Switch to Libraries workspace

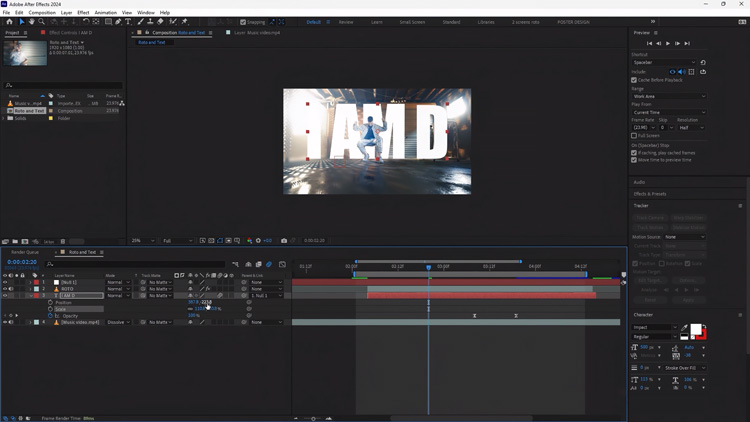[x=486, y=22]
